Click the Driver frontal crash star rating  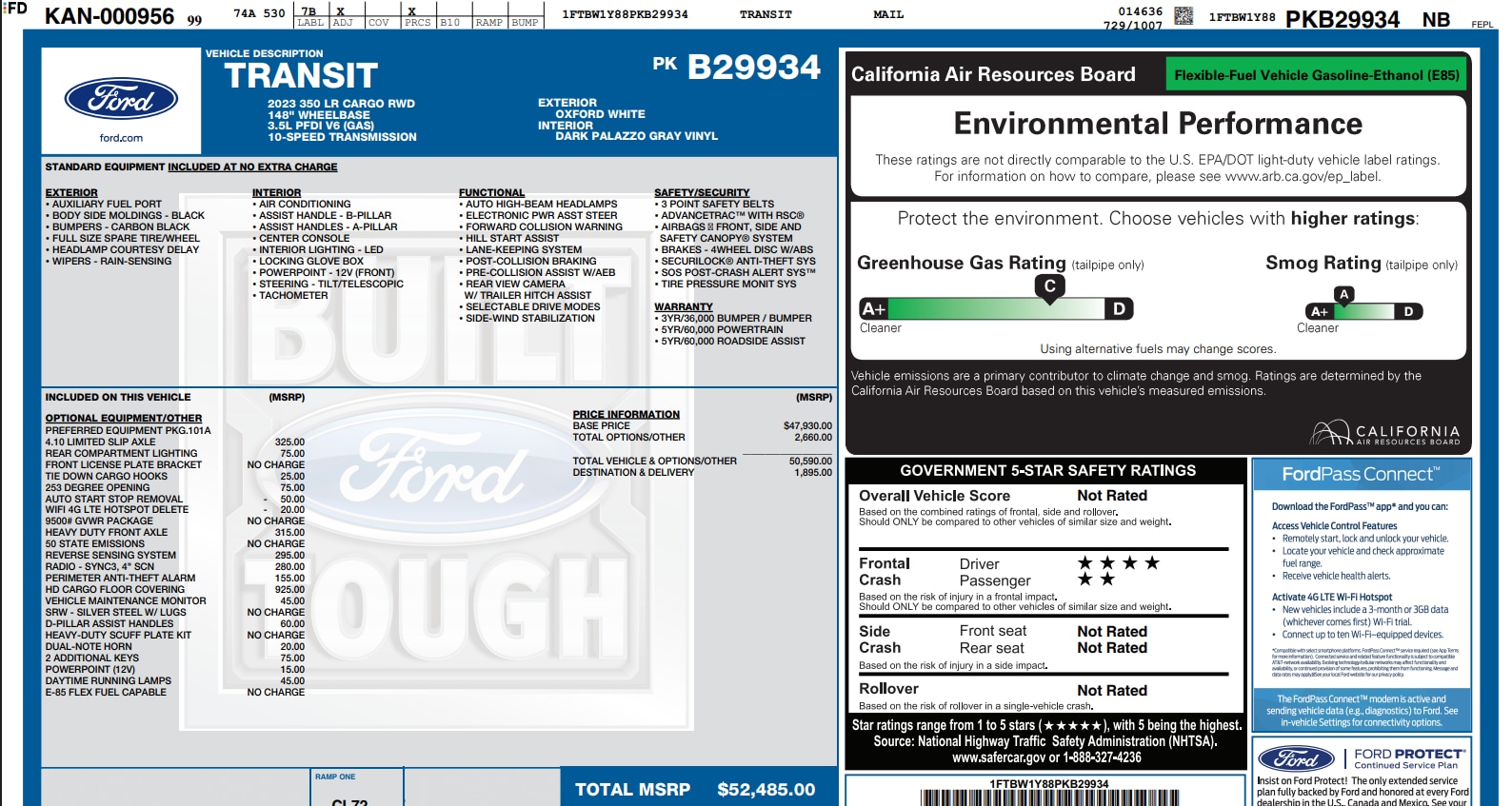1118,563
